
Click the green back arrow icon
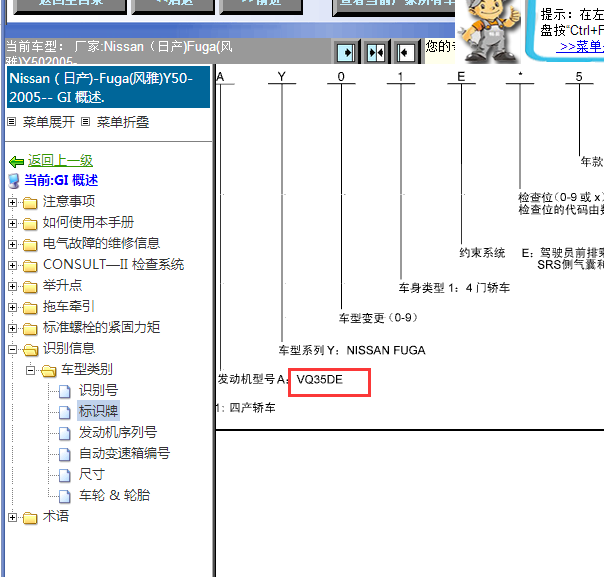click(x=16, y=162)
